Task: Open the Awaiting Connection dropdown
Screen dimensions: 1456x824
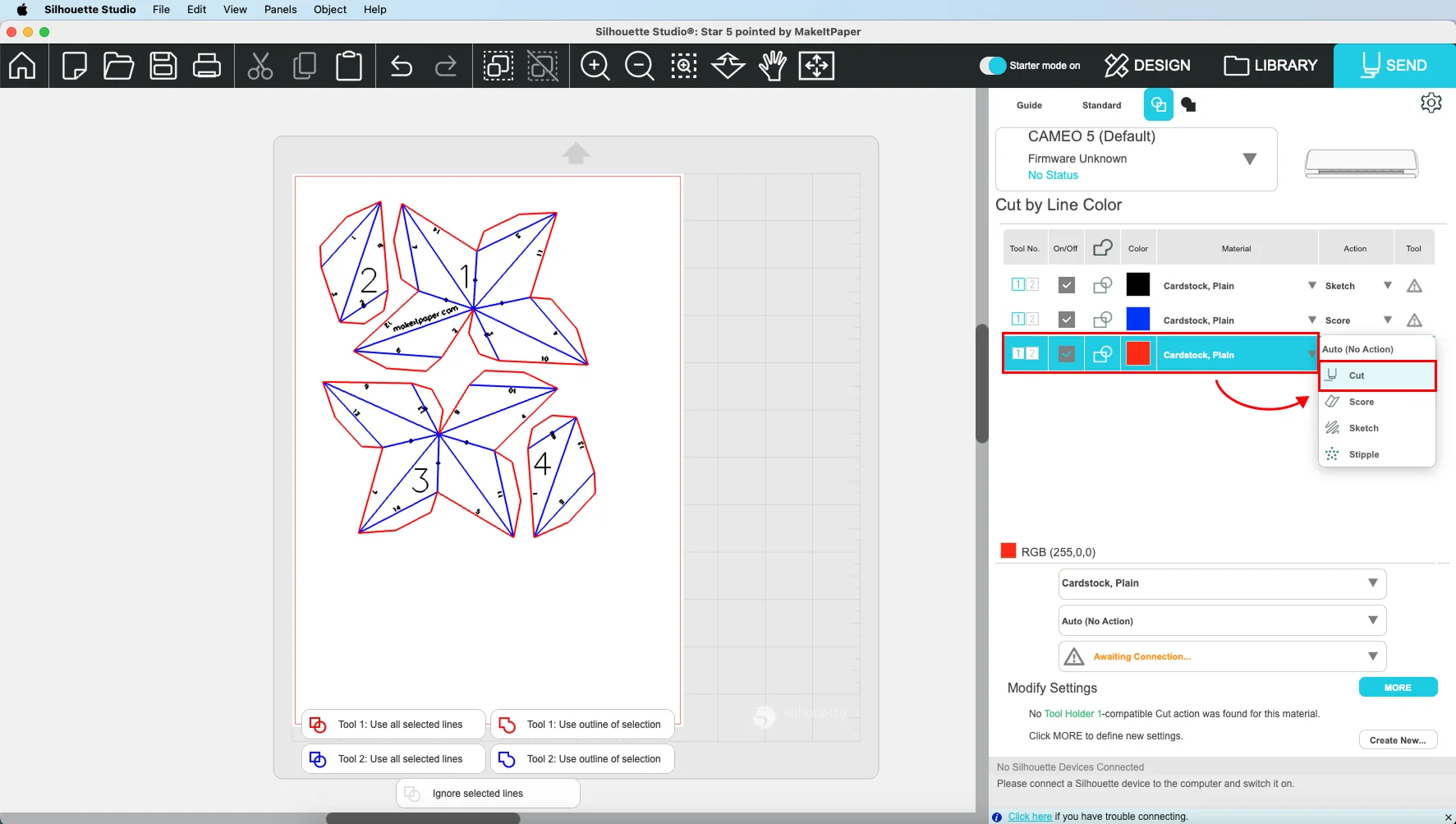Action: [1222, 656]
